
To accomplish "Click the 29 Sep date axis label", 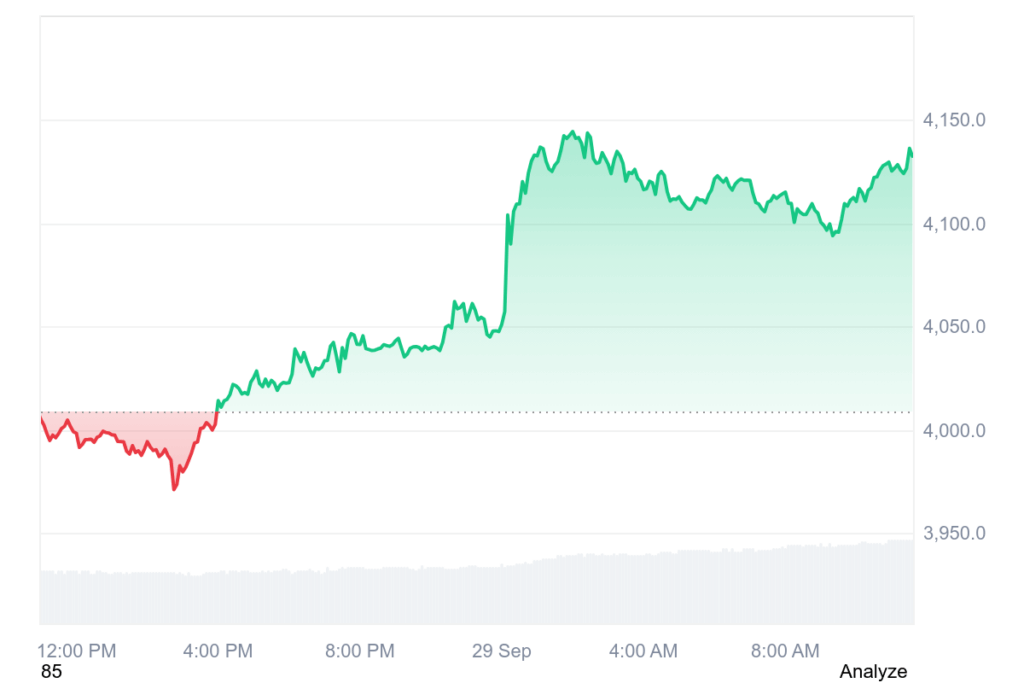I will [501, 651].
